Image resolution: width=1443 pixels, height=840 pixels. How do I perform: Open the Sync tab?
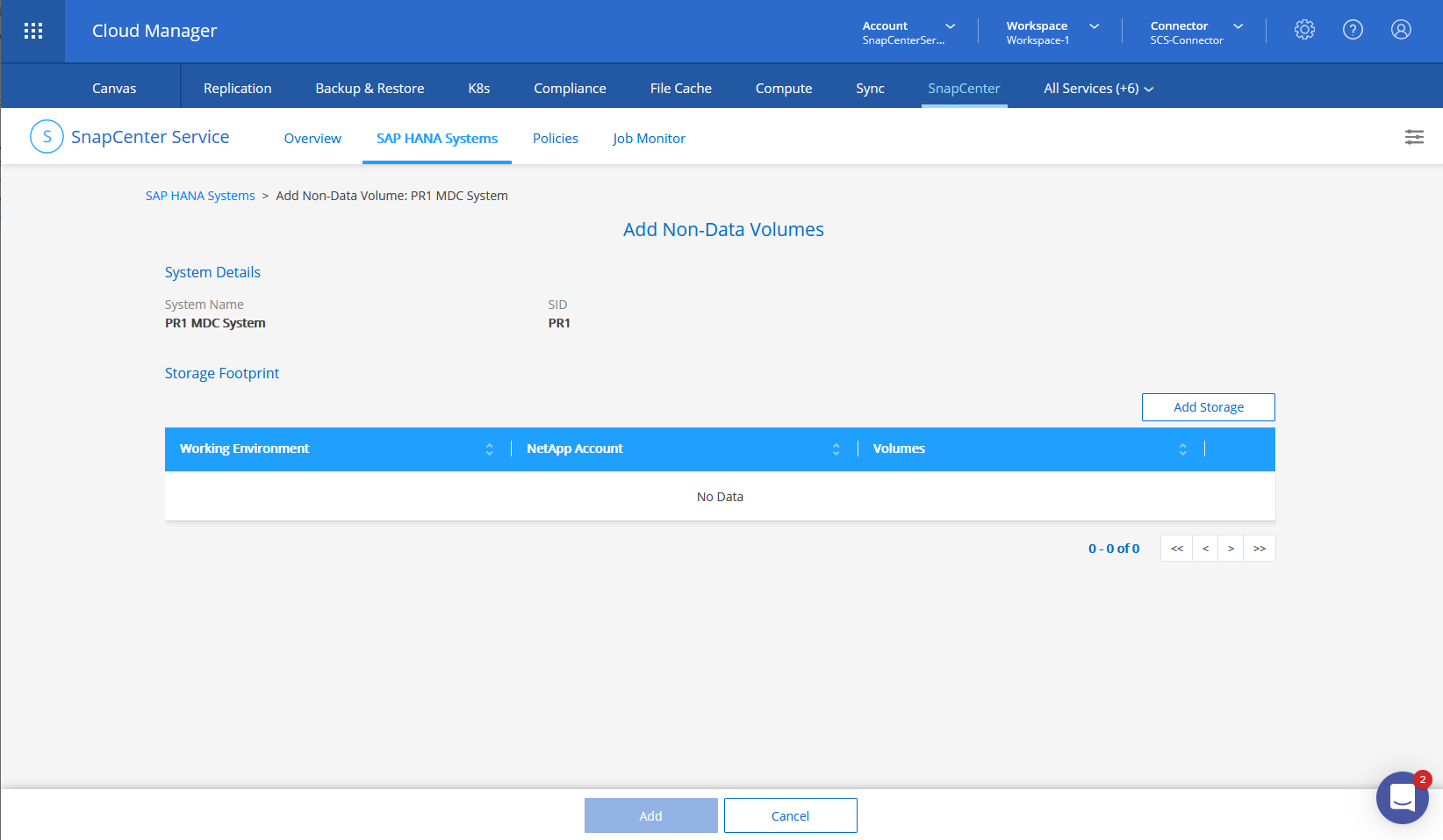pyautogui.click(x=870, y=89)
